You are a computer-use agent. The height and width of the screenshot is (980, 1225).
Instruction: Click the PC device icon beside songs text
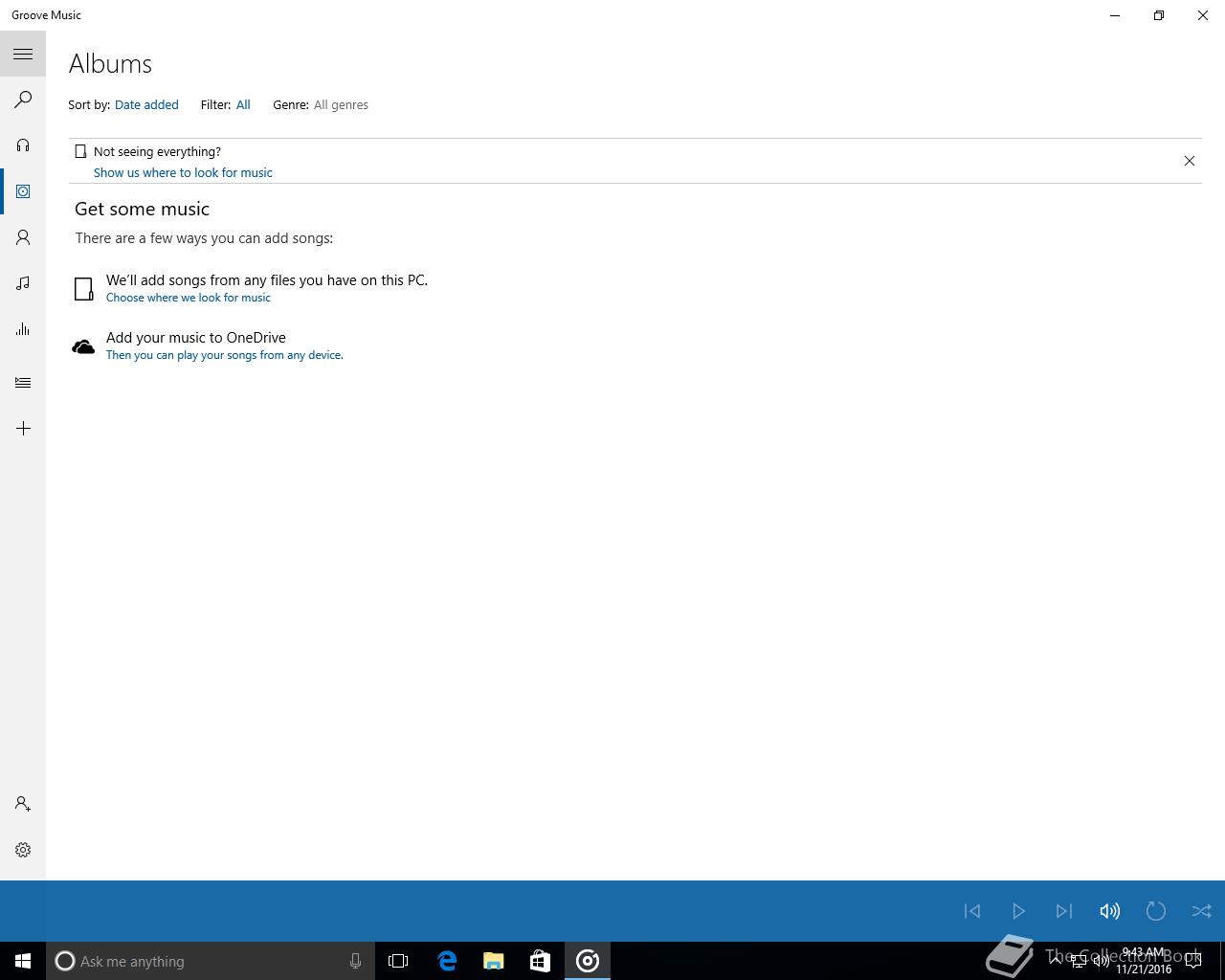click(84, 289)
